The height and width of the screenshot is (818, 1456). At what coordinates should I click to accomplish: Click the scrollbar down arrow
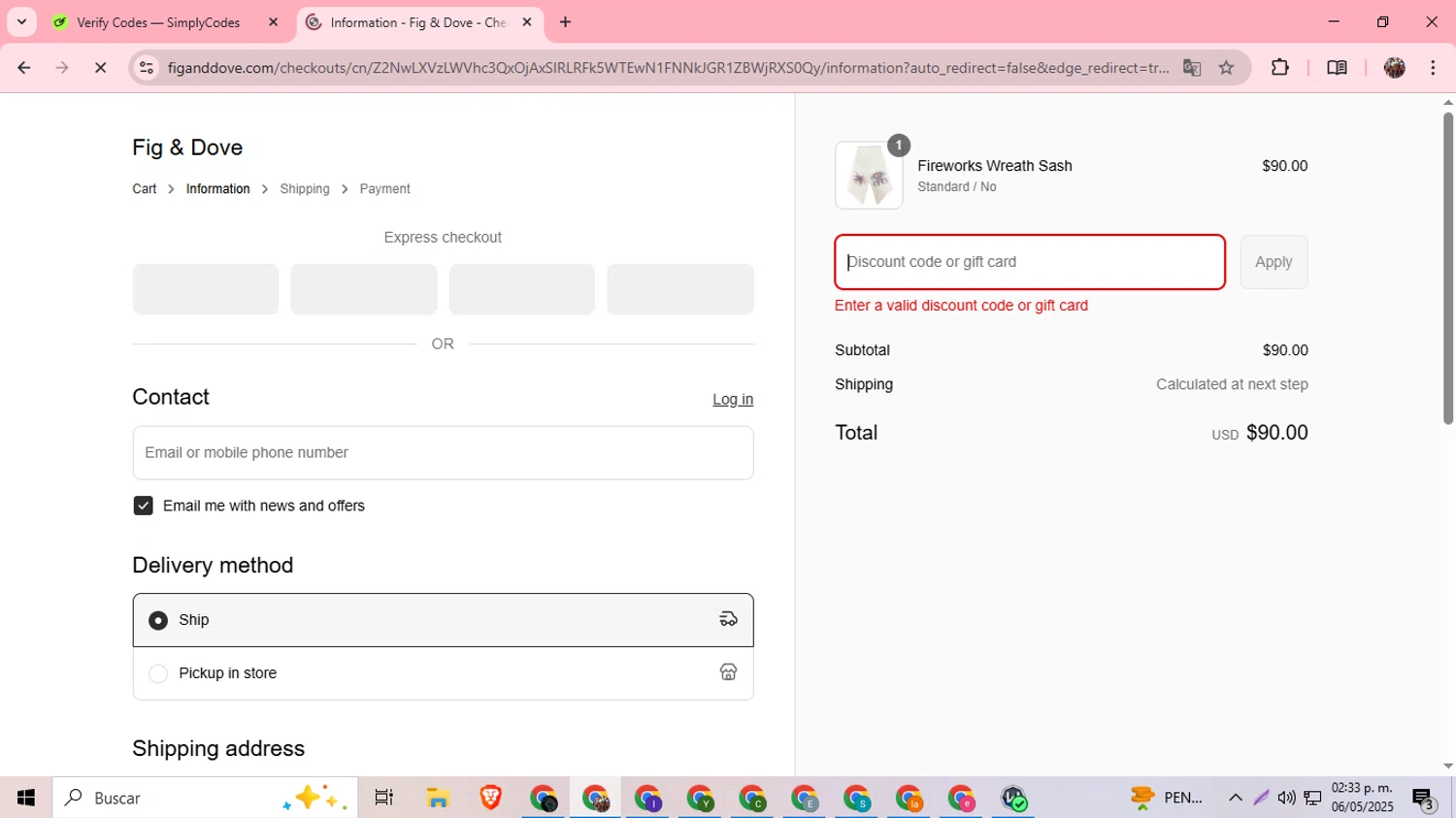[x=1448, y=767]
